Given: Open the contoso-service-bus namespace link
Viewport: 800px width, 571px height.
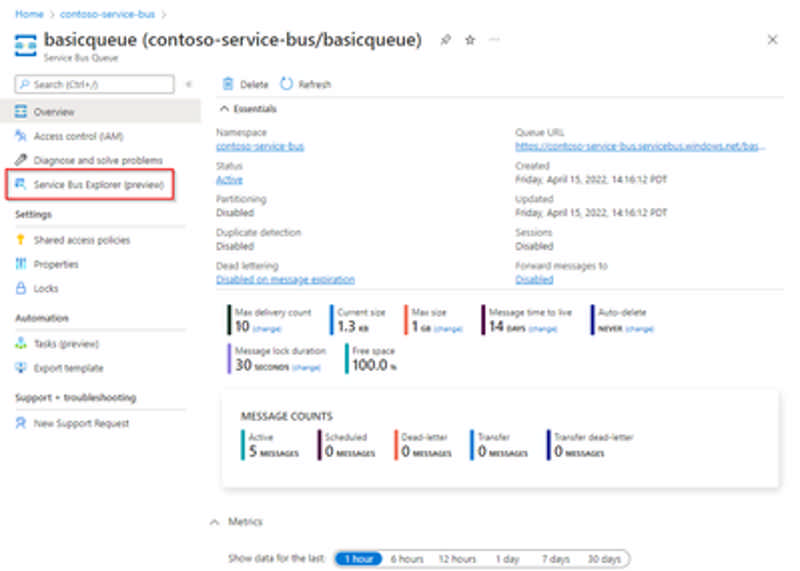Looking at the screenshot, I should [260, 146].
